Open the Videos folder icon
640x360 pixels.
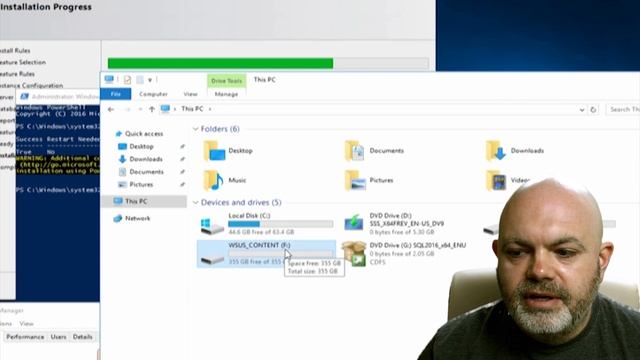tap(496, 180)
